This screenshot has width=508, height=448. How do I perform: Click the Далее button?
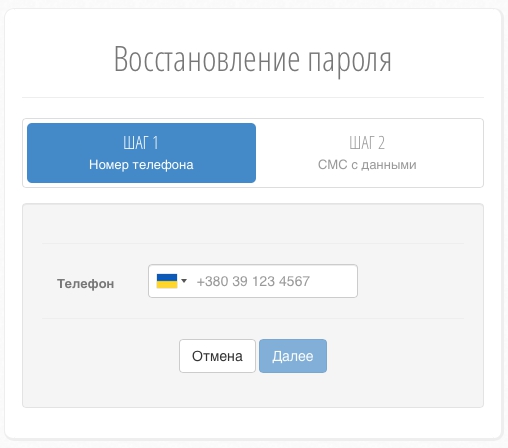pyautogui.click(x=293, y=356)
